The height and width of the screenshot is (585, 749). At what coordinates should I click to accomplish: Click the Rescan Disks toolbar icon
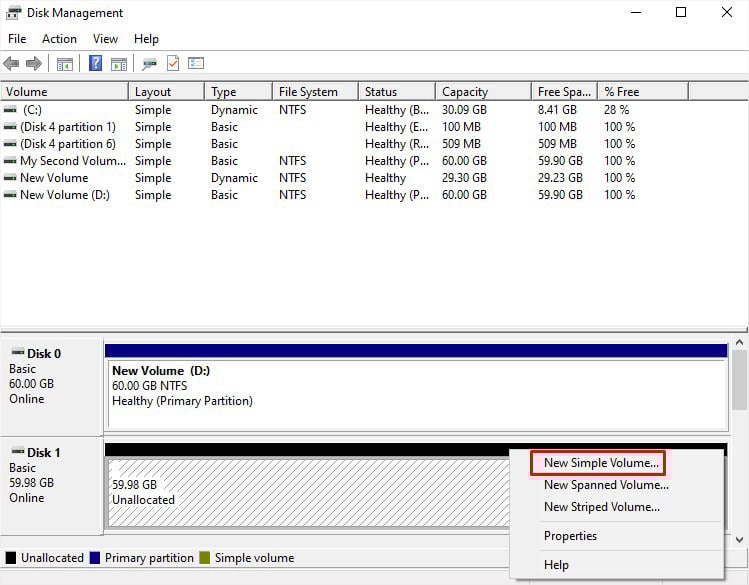pyautogui.click(x=149, y=64)
